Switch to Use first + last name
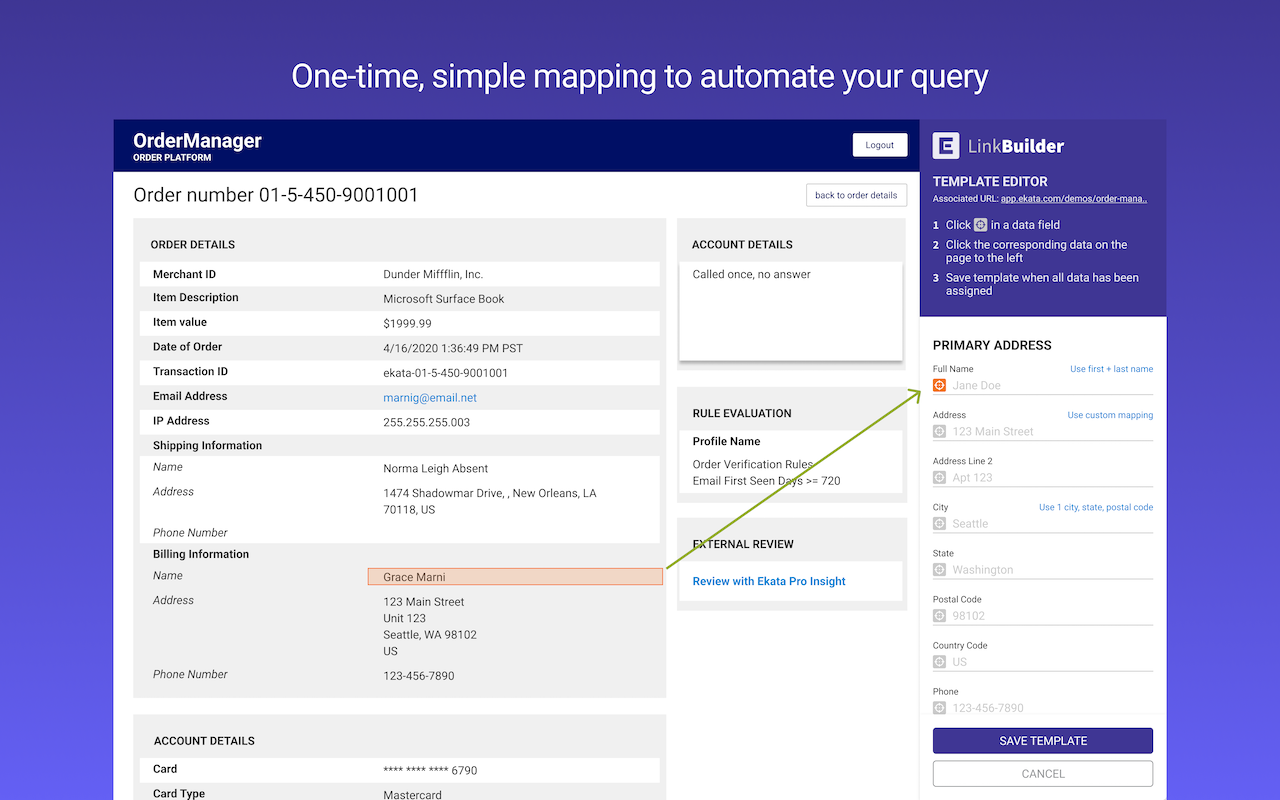The image size is (1280, 800). click(1111, 369)
